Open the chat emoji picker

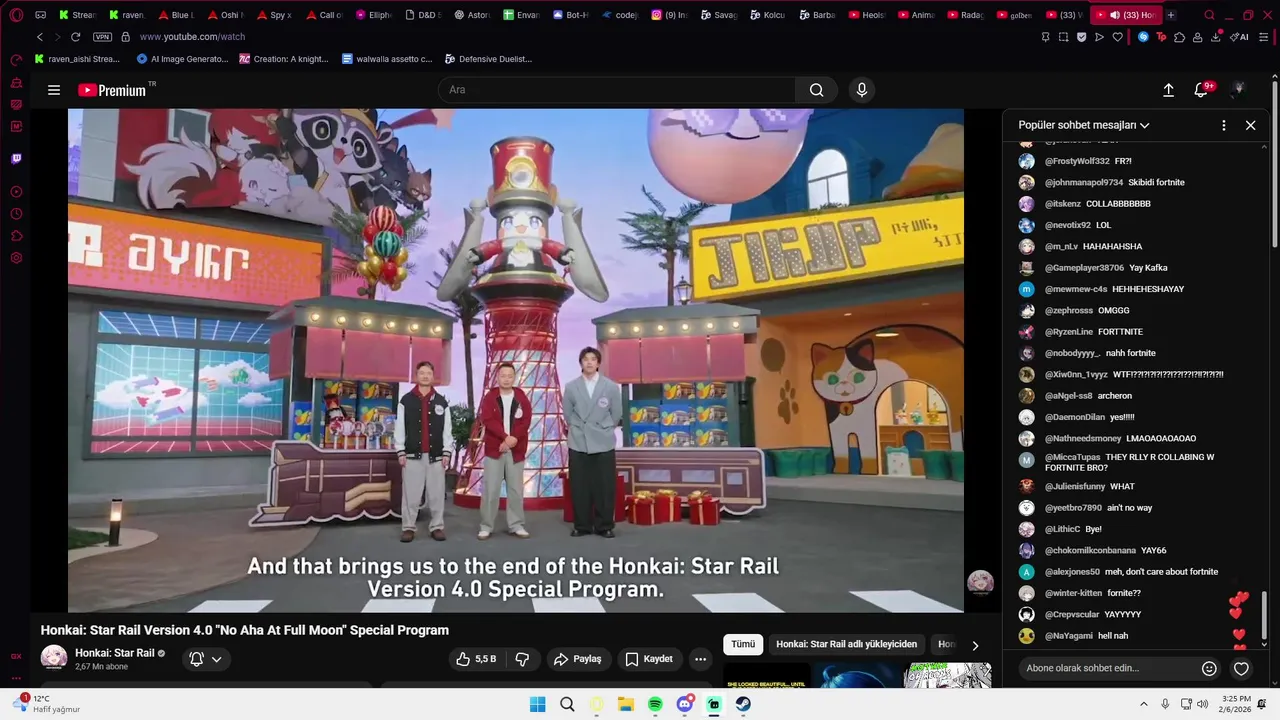(1209, 668)
